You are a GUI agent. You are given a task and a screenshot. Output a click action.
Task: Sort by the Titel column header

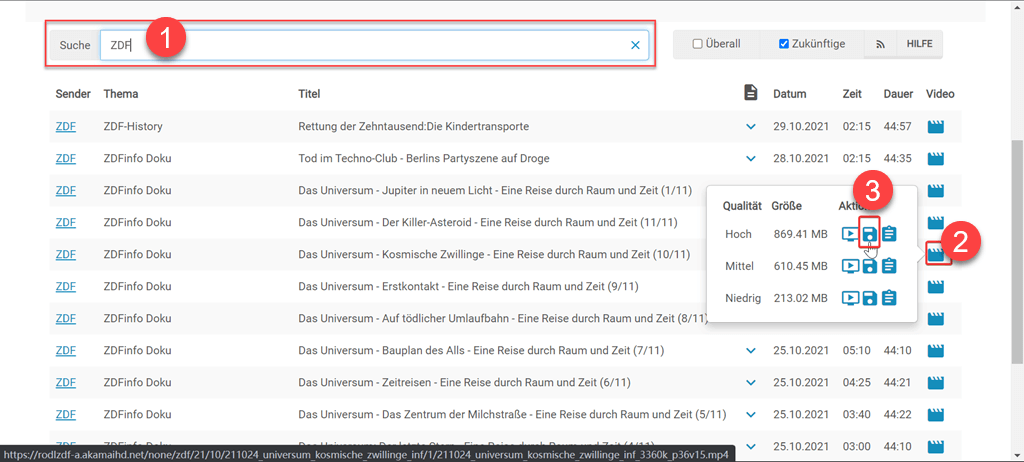(309, 94)
